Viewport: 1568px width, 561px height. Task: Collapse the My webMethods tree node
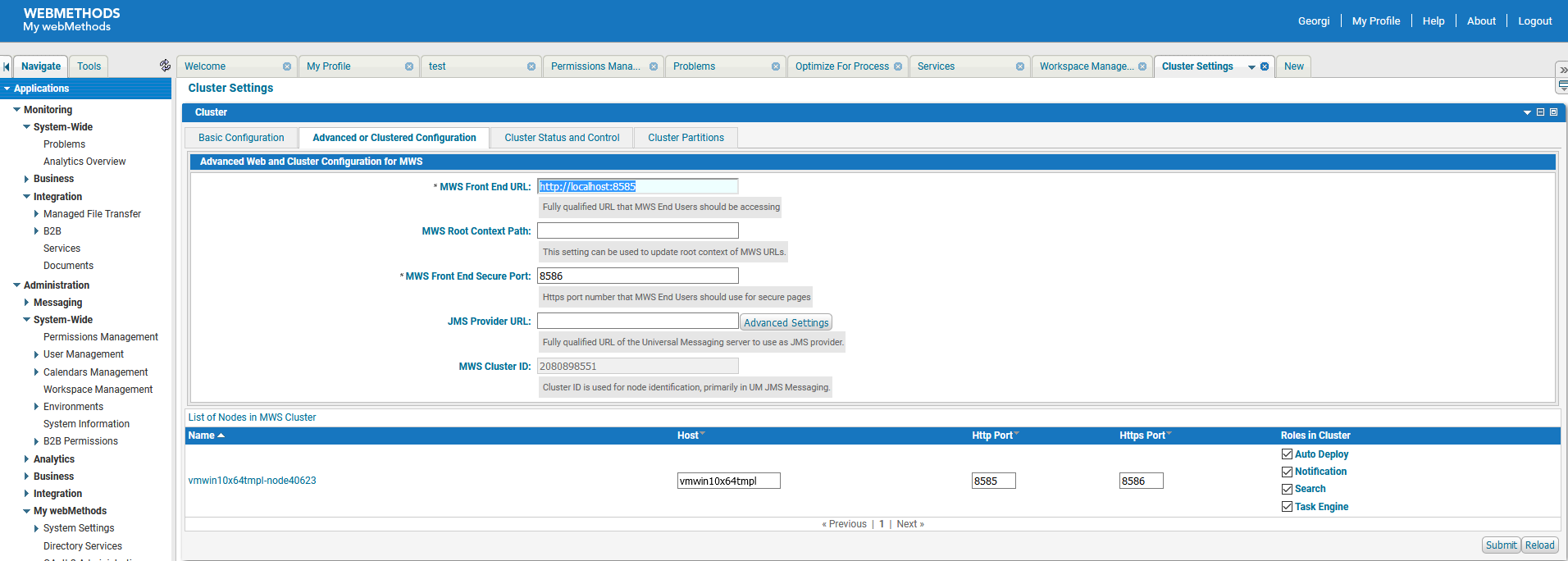[26, 511]
